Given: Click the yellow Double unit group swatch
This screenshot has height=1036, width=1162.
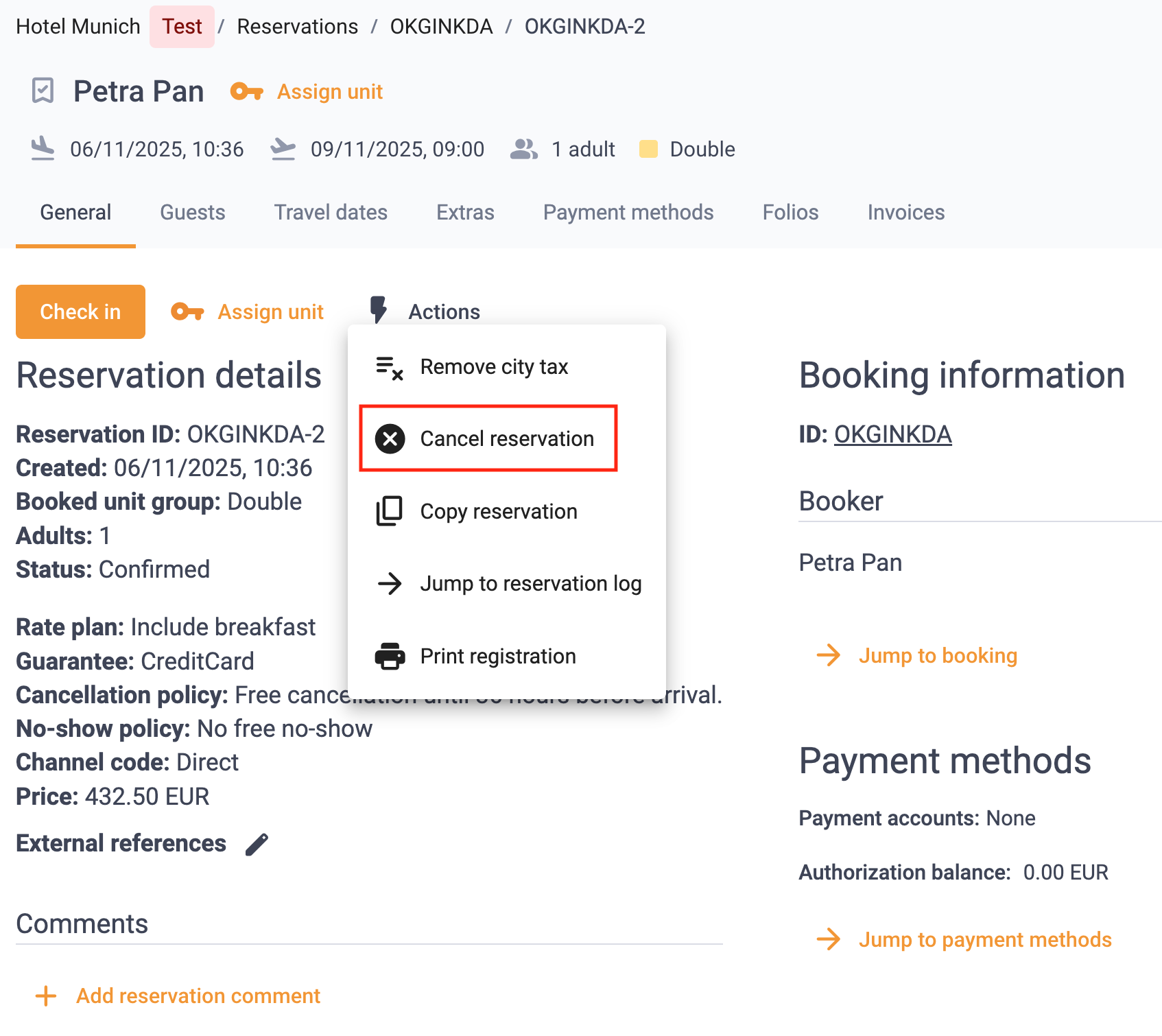Looking at the screenshot, I should (x=648, y=149).
